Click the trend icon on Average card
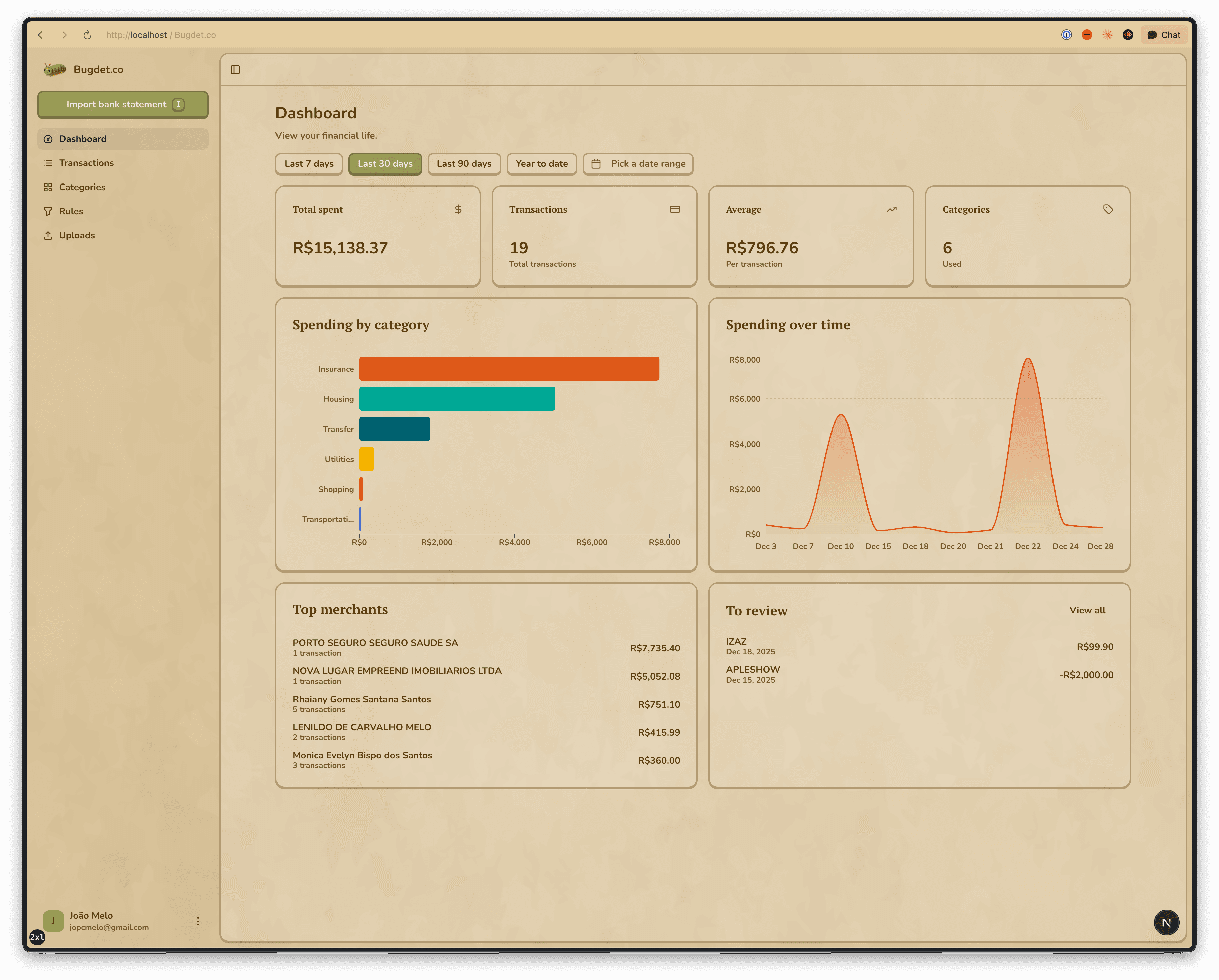This screenshot has height=980, width=1219. (891, 209)
